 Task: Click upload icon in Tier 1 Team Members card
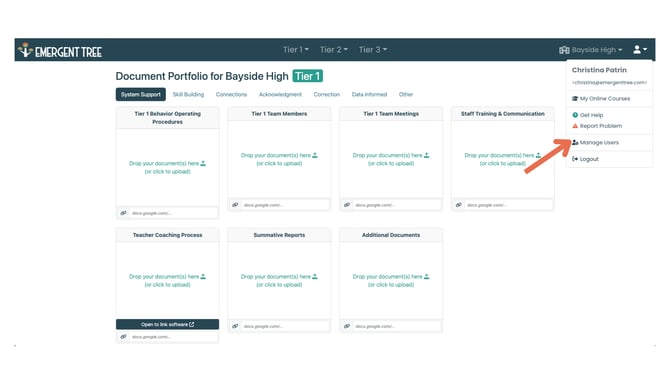tap(315, 155)
